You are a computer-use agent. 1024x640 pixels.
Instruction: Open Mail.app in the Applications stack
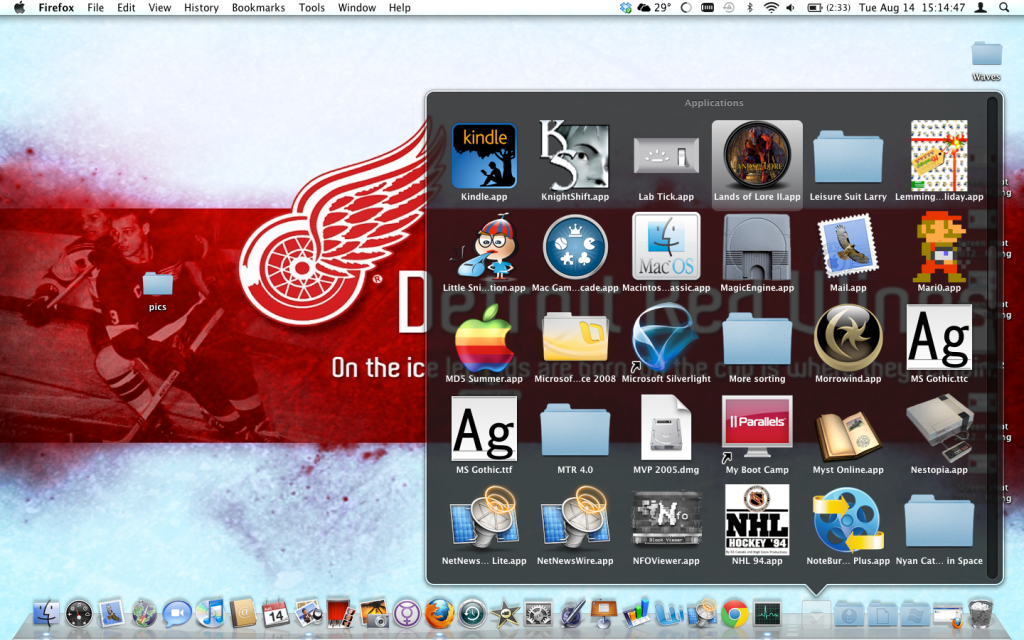tap(848, 248)
